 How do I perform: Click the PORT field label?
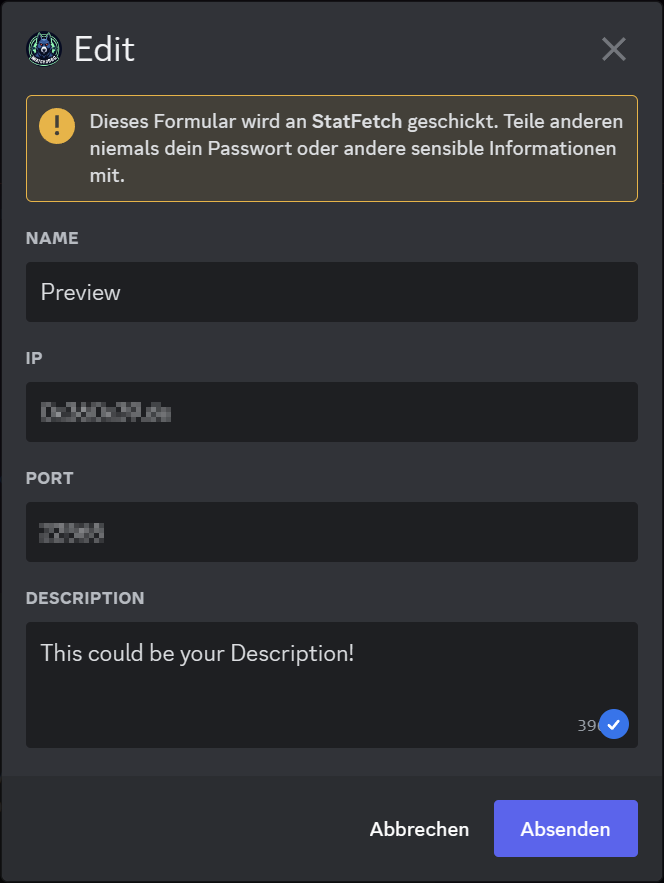click(50, 478)
